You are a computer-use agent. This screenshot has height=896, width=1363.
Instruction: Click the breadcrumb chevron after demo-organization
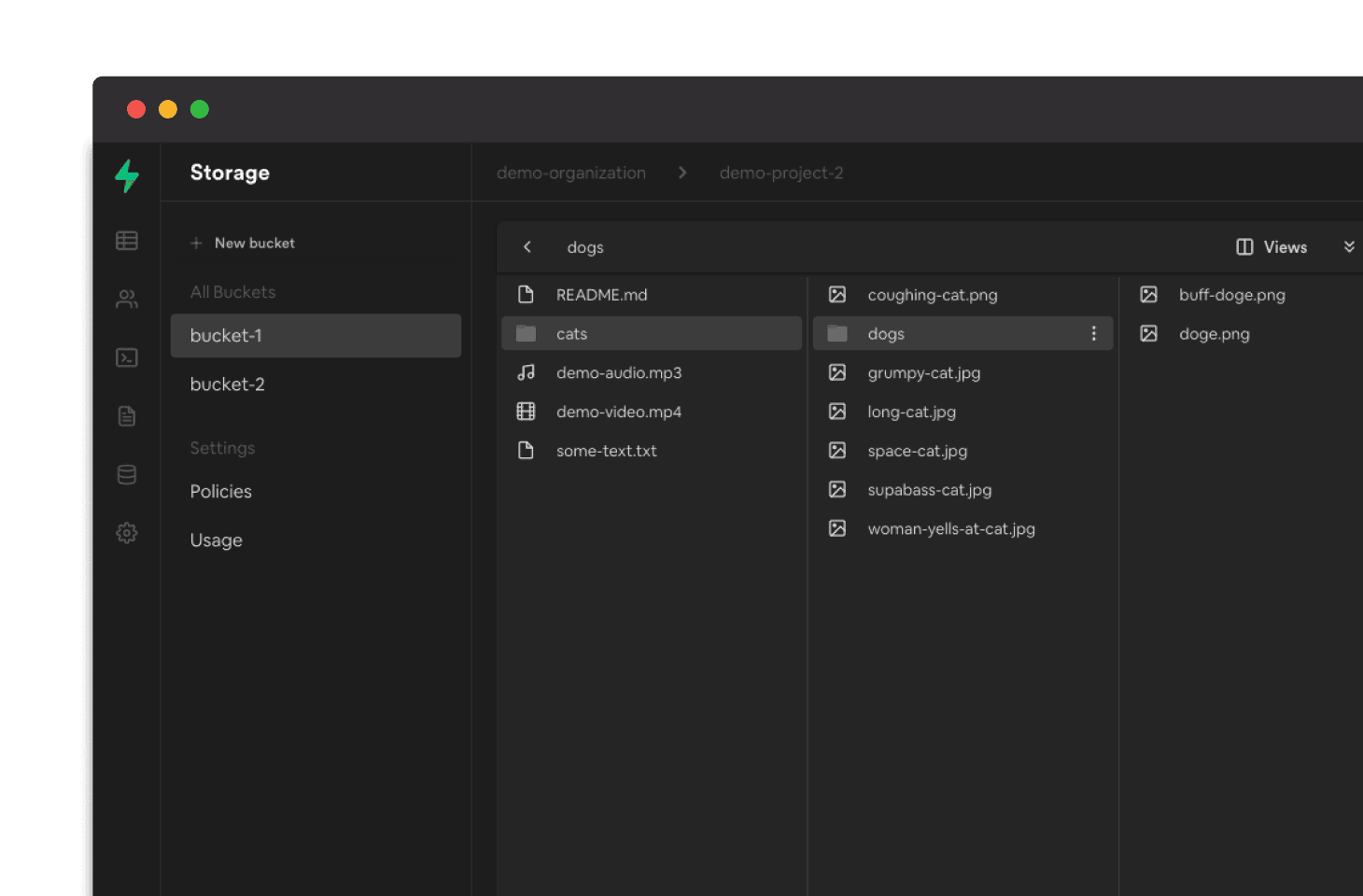tap(682, 173)
